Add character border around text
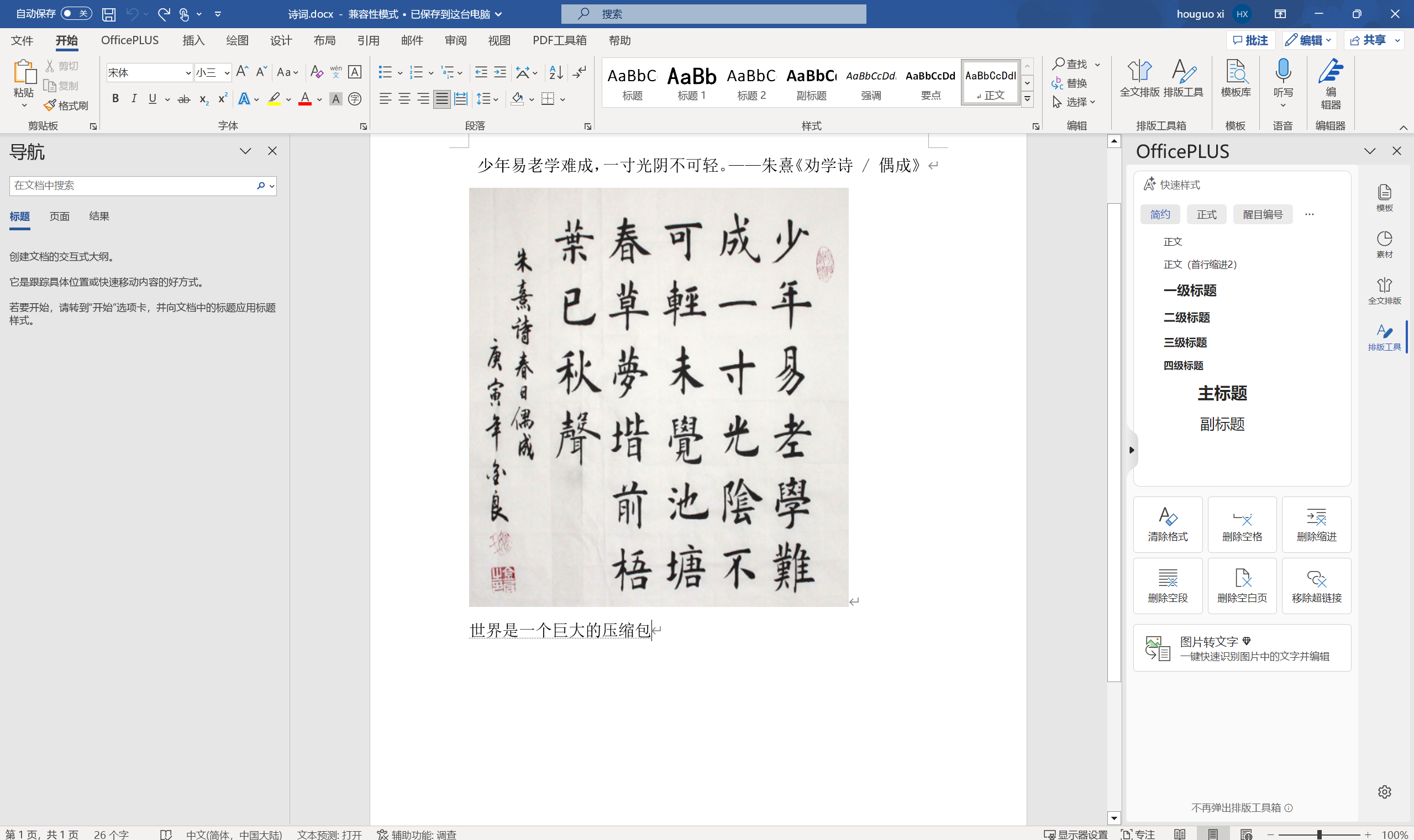Image resolution: width=1414 pixels, height=840 pixels. tap(355, 72)
